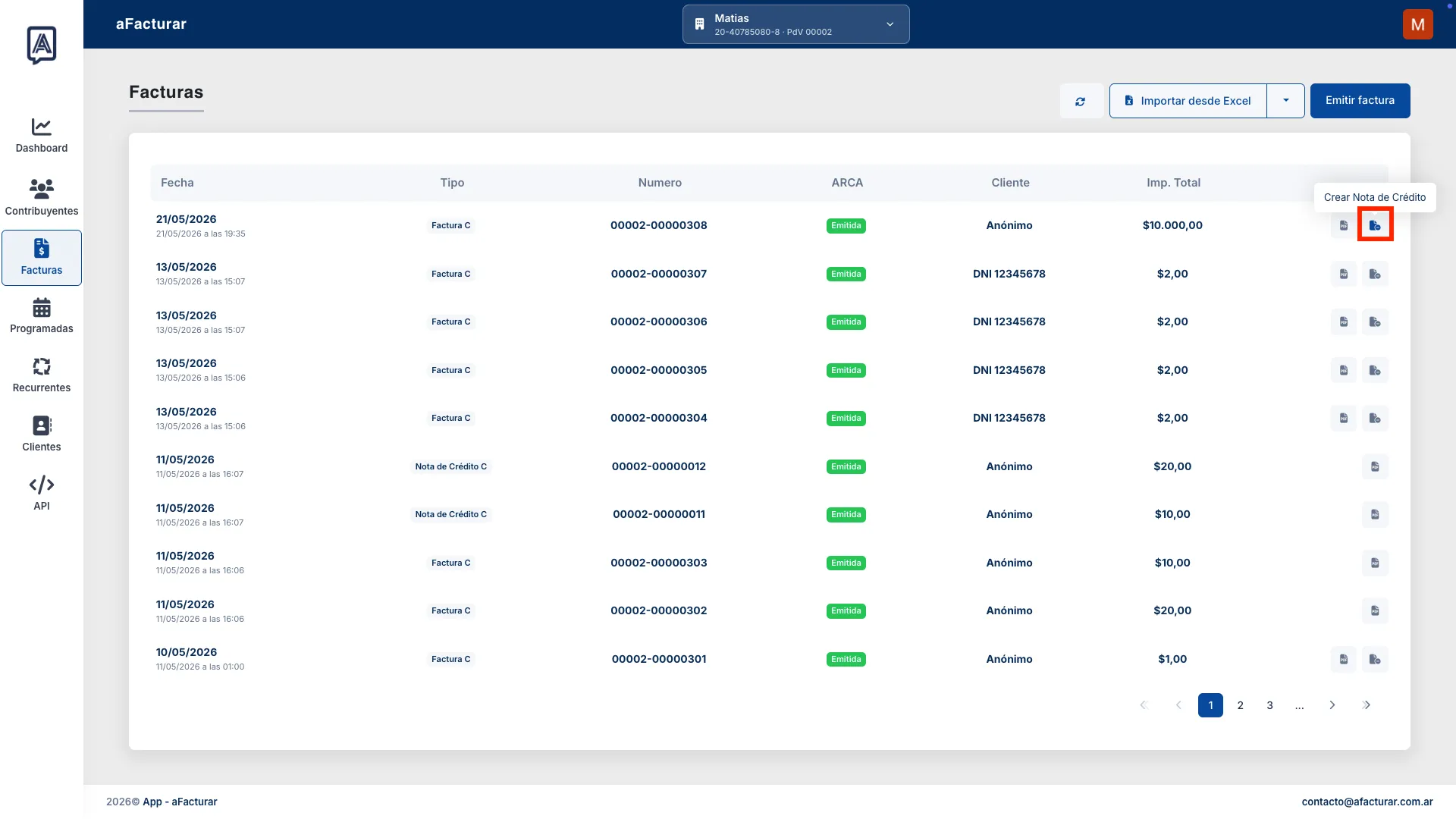Screen dimensions: 1456x819
Task: Open Recurrentes section in the sidebar
Action: point(42,375)
